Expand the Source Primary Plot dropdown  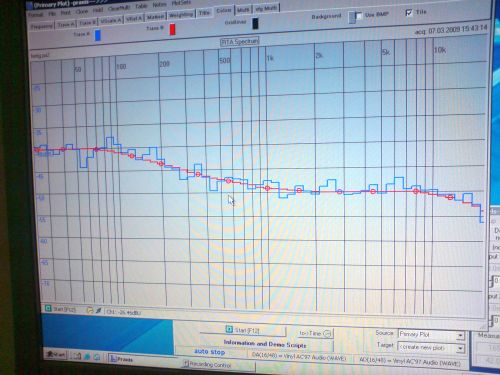tap(460, 335)
